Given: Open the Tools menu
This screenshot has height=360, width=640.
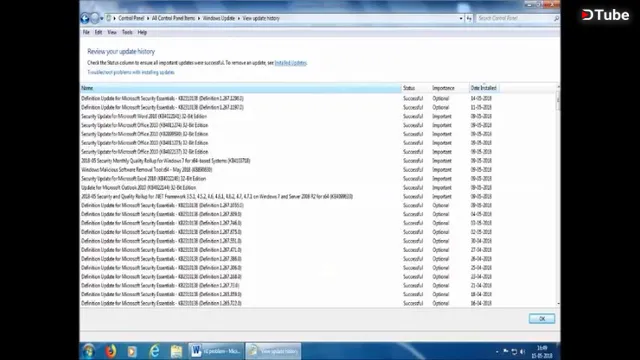Looking at the screenshot, I should 127,32.
